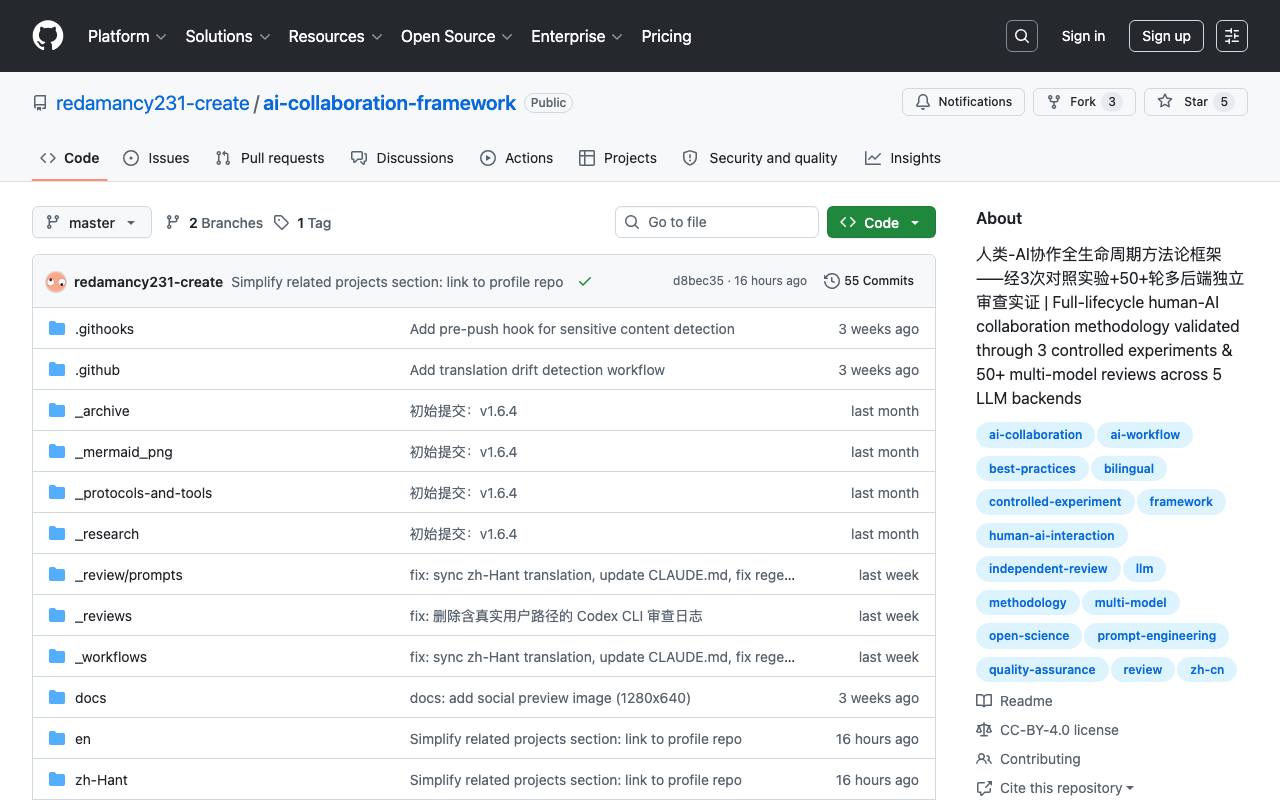The height and width of the screenshot is (800, 1280).
Task: Open the Readme link in About
Action: (1014, 701)
